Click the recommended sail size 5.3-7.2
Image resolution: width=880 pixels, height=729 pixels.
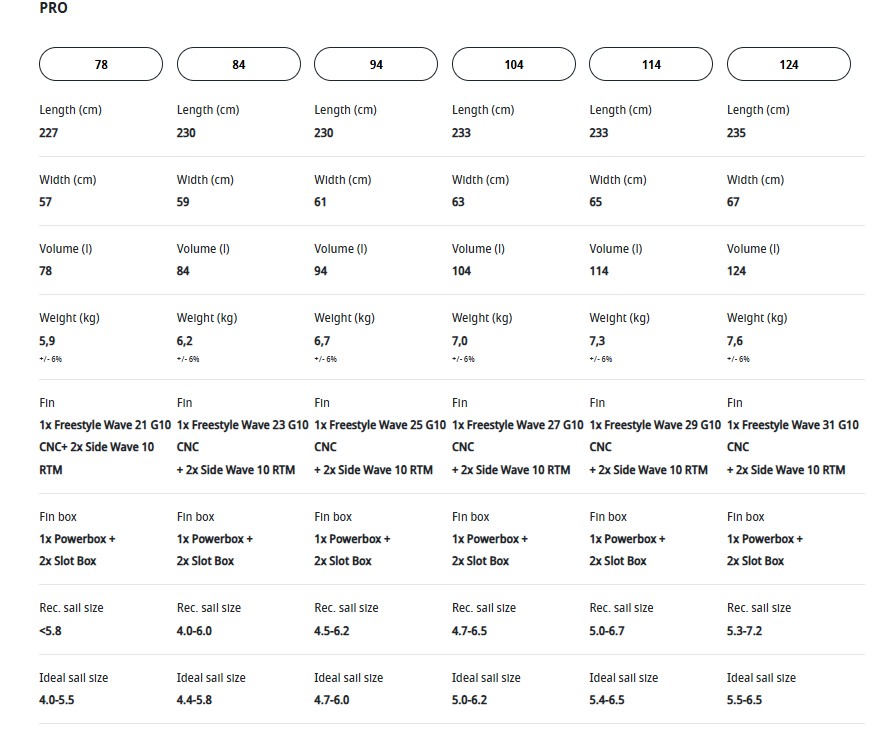tap(744, 631)
